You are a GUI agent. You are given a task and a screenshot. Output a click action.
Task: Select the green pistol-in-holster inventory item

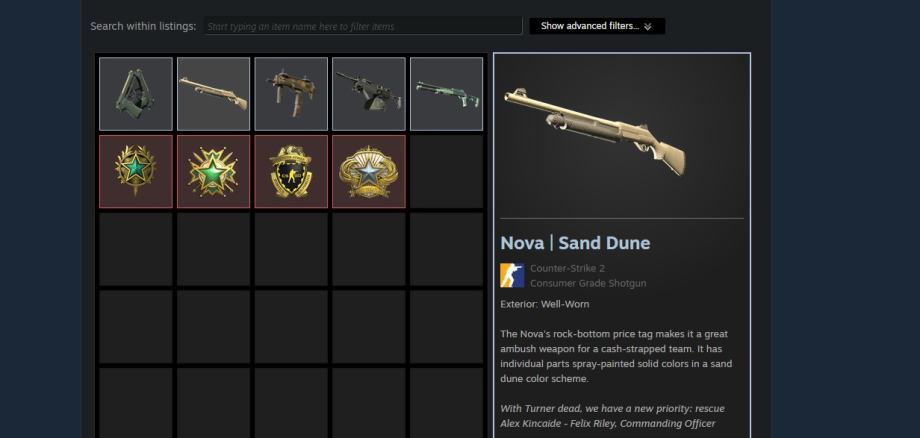136,94
